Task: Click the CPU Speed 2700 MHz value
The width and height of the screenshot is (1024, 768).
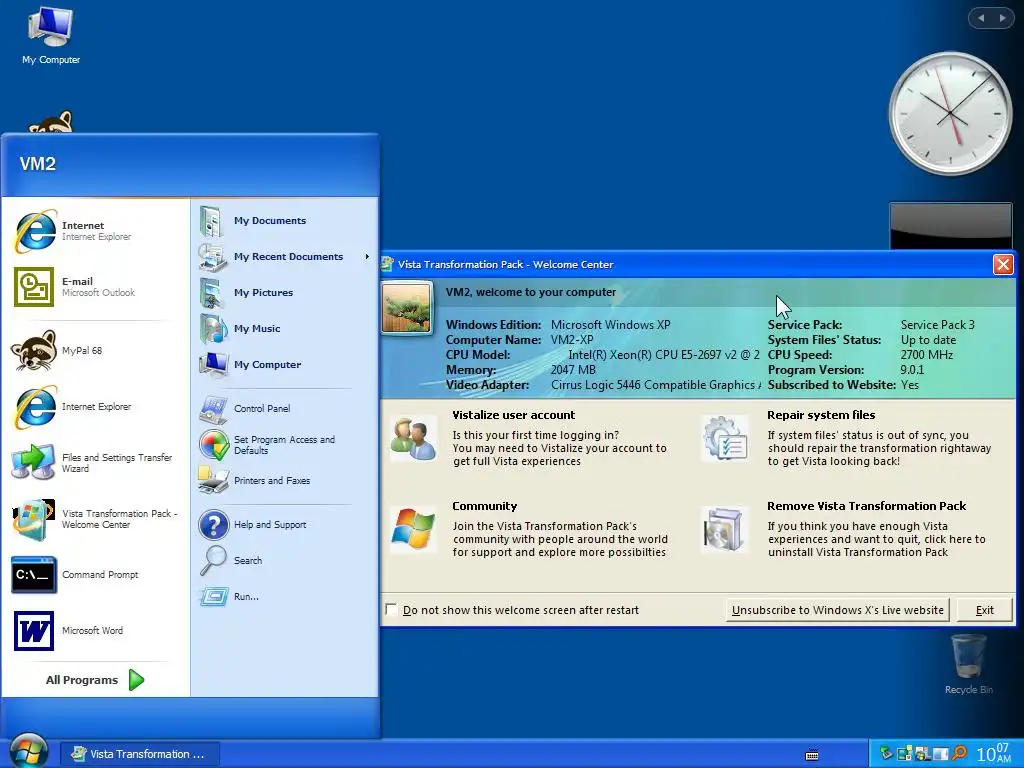Action: point(927,355)
